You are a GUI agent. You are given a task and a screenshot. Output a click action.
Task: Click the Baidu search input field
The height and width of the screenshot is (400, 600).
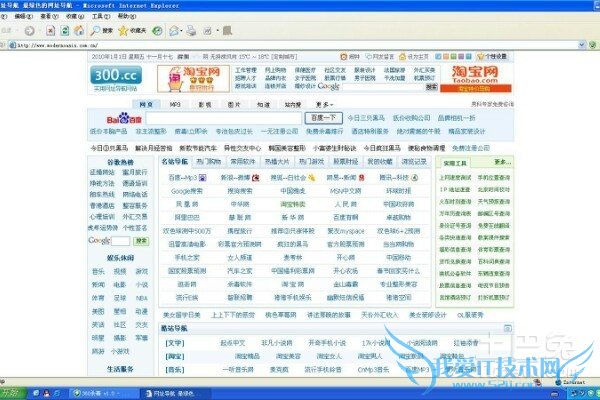coord(224,118)
